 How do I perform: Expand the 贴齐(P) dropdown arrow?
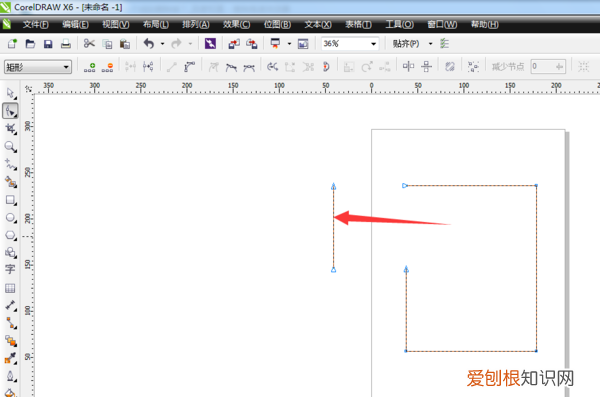pyautogui.click(x=430, y=44)
